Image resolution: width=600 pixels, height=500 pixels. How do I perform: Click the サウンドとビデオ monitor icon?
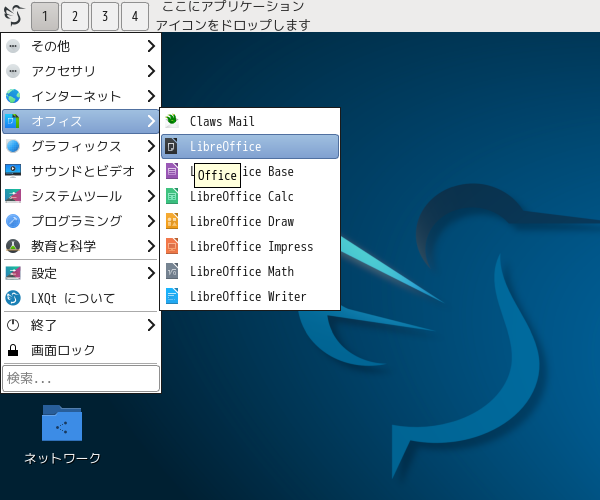[13, 171]
